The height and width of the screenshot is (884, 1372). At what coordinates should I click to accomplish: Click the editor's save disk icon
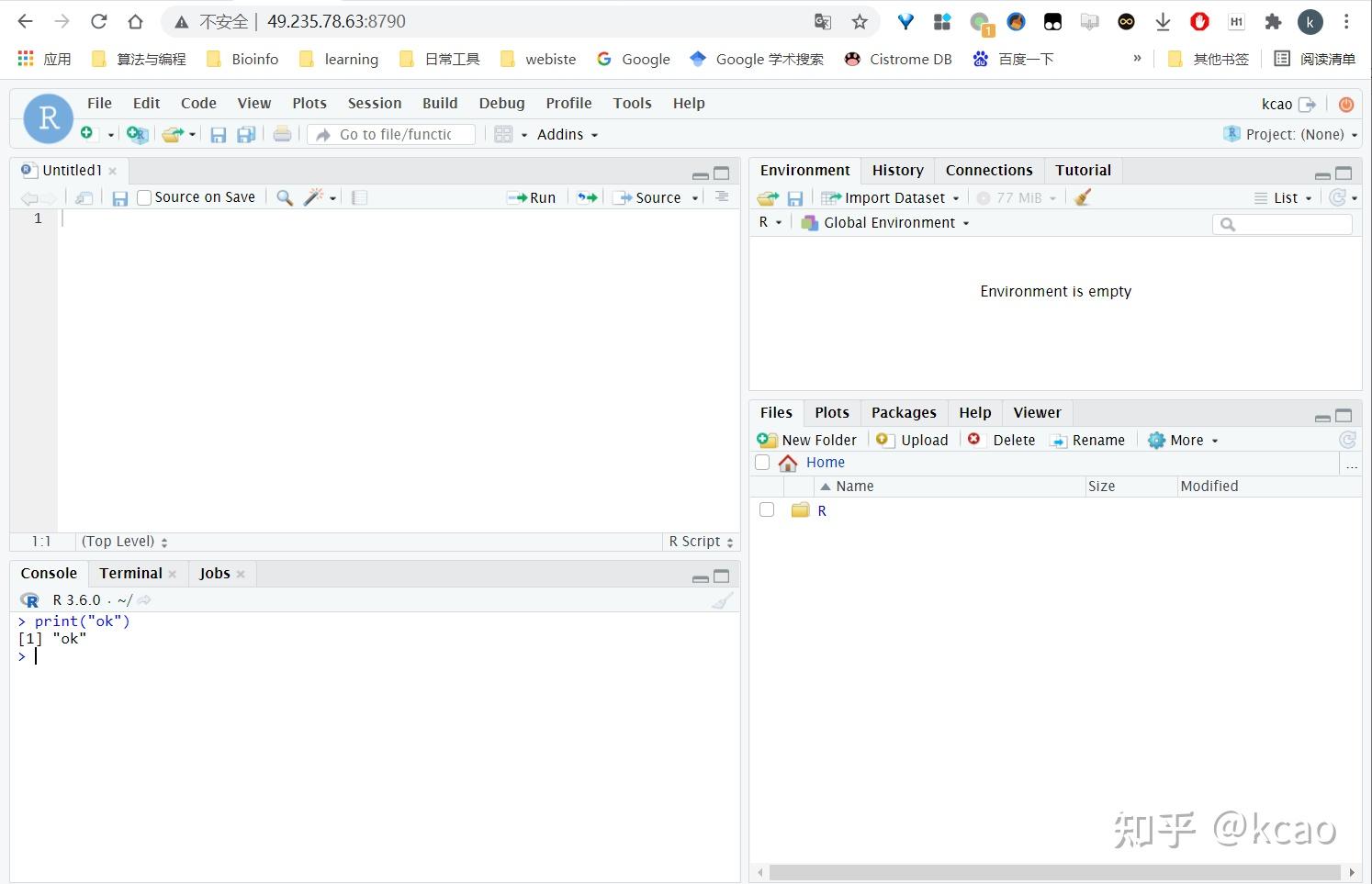click(x=119, y=198)
